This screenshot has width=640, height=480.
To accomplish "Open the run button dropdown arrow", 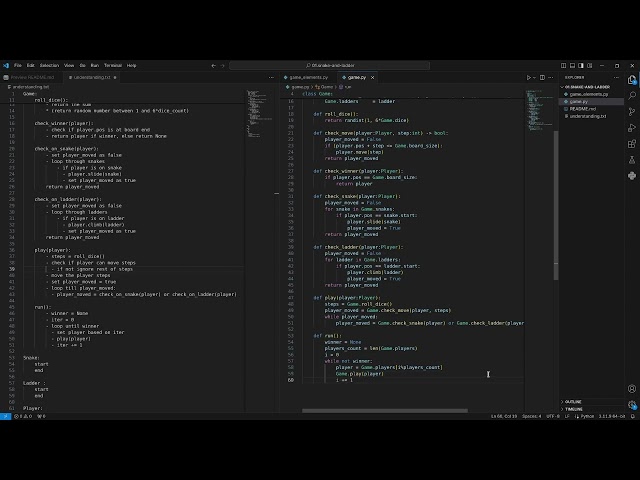I will 534,77.
